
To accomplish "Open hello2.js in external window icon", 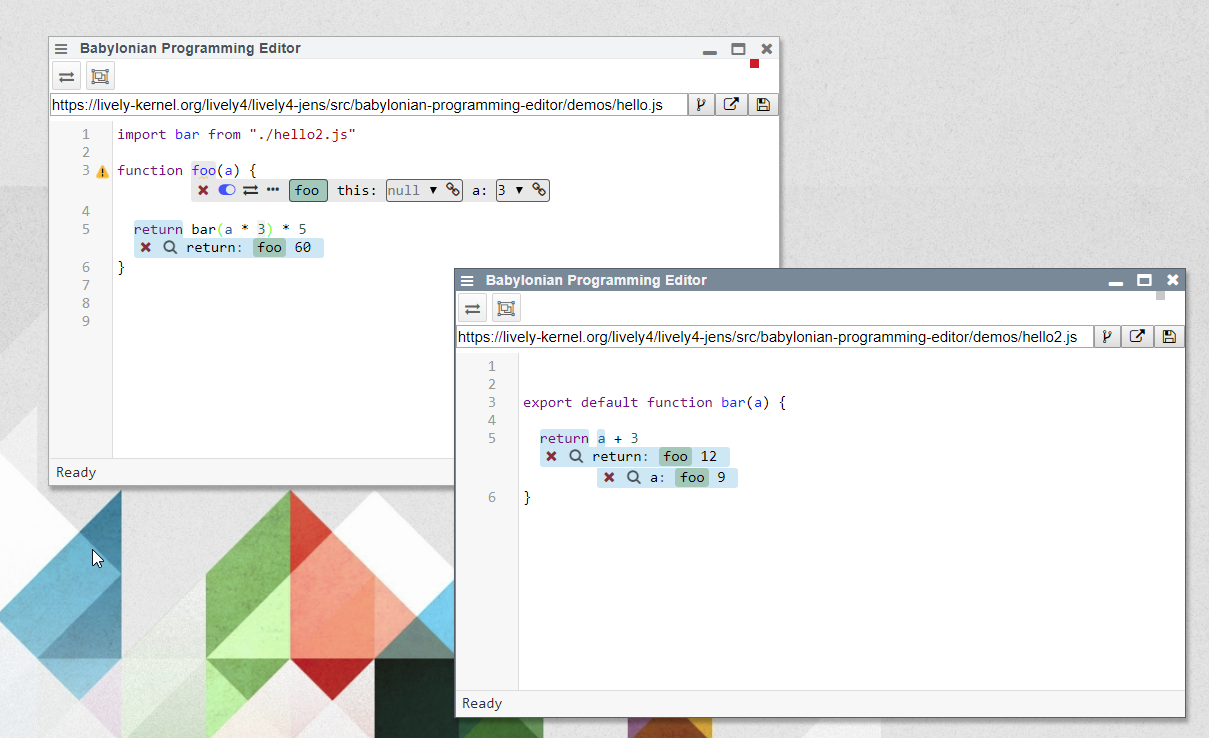I will click(1137, 337).
